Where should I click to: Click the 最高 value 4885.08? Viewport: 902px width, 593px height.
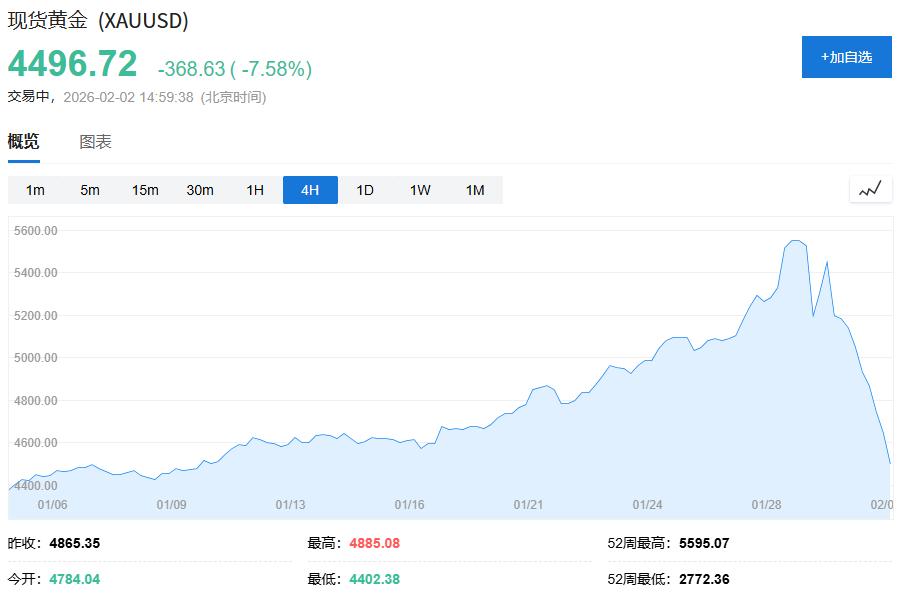coord(374,543)
